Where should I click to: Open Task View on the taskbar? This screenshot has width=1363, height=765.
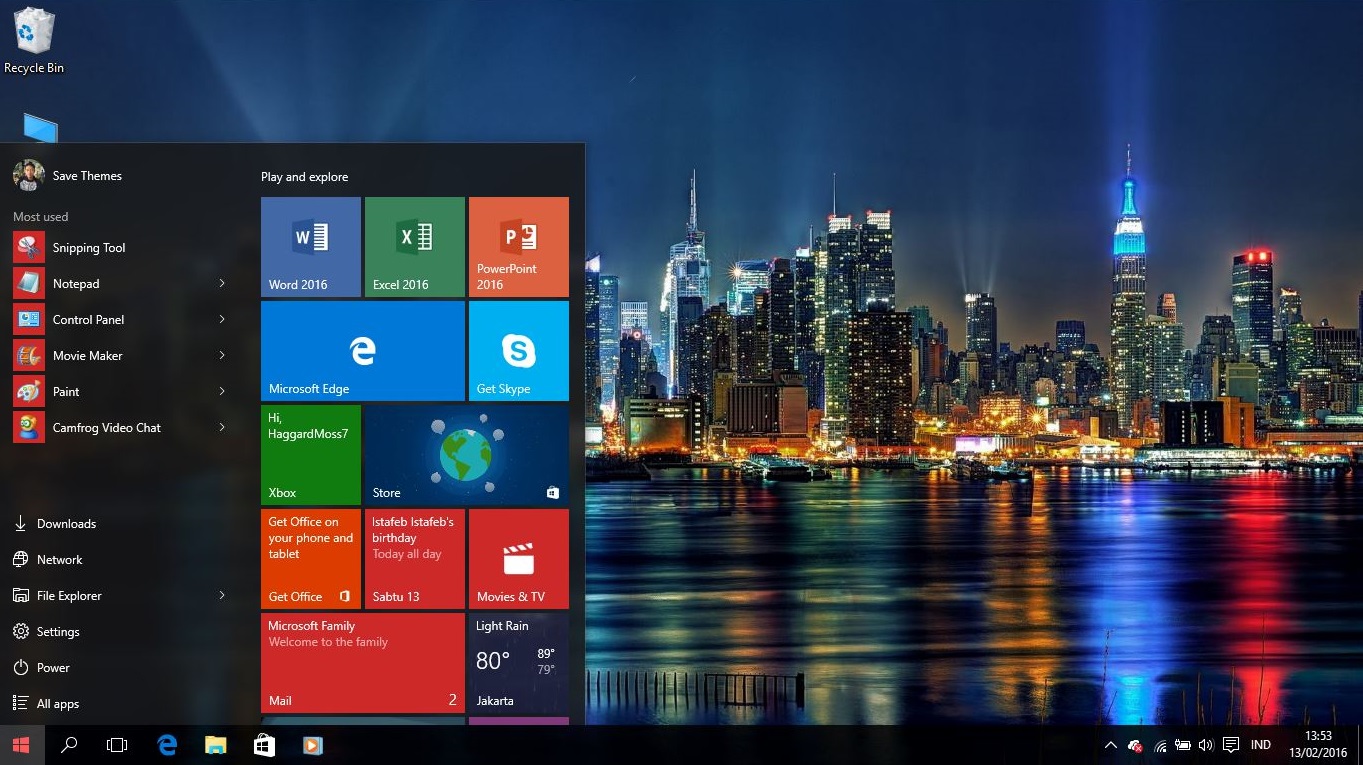coord(117,745)
